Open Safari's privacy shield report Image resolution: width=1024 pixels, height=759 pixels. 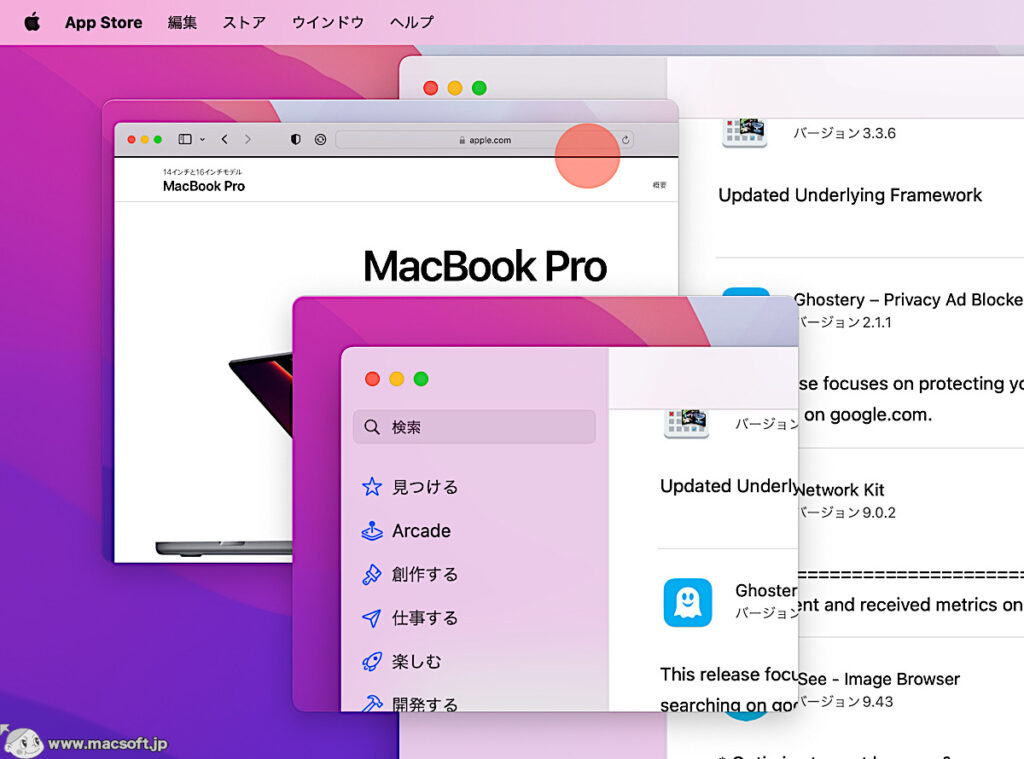pos(296,139)
